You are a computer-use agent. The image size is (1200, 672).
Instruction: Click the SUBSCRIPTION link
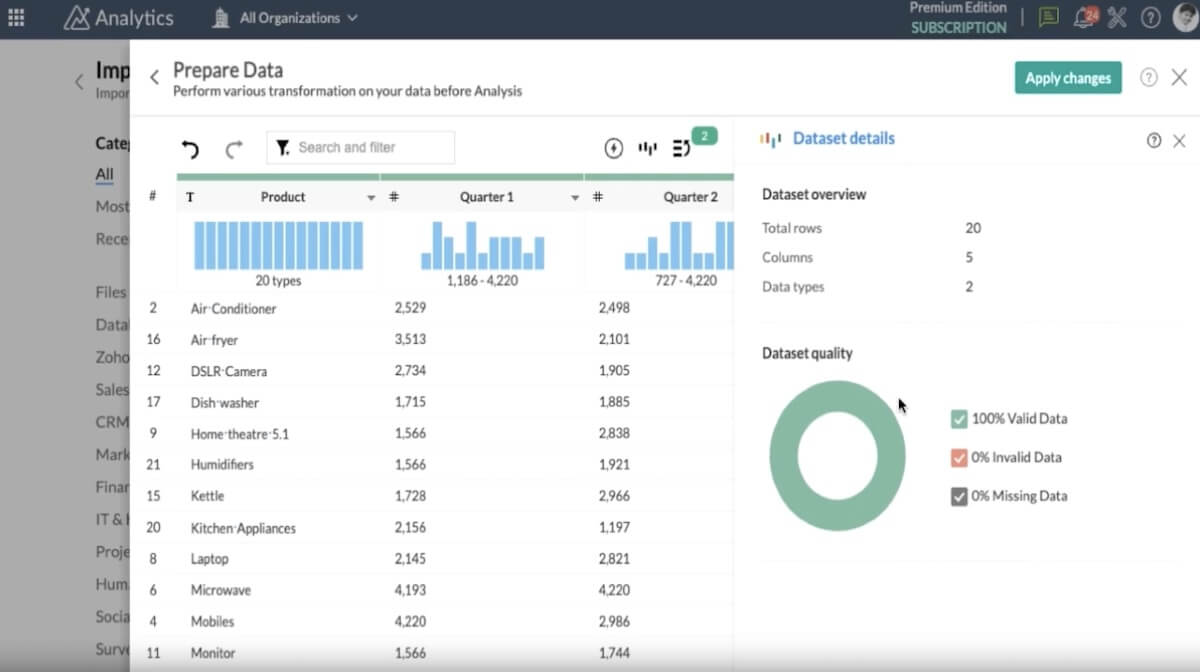click(958, 28)
